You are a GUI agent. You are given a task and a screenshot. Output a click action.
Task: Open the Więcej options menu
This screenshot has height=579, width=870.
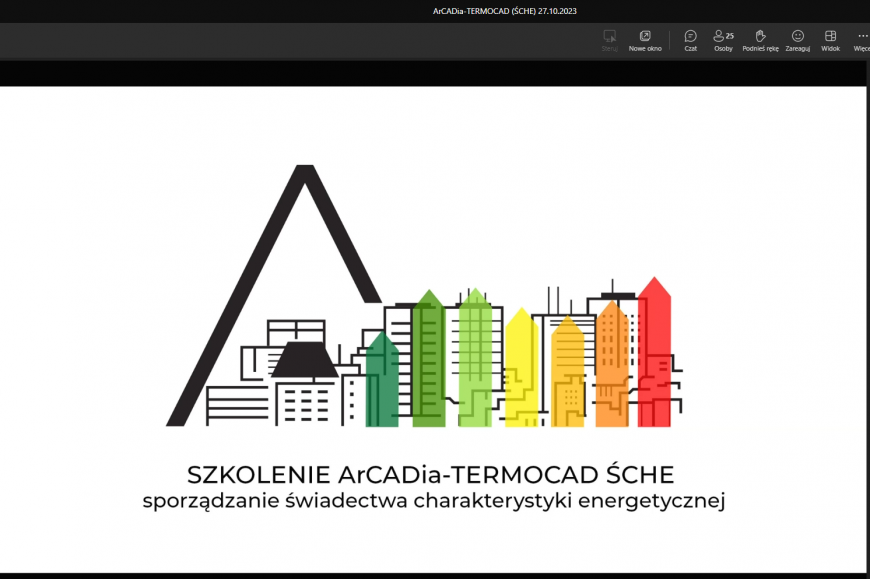coord(862,41)
